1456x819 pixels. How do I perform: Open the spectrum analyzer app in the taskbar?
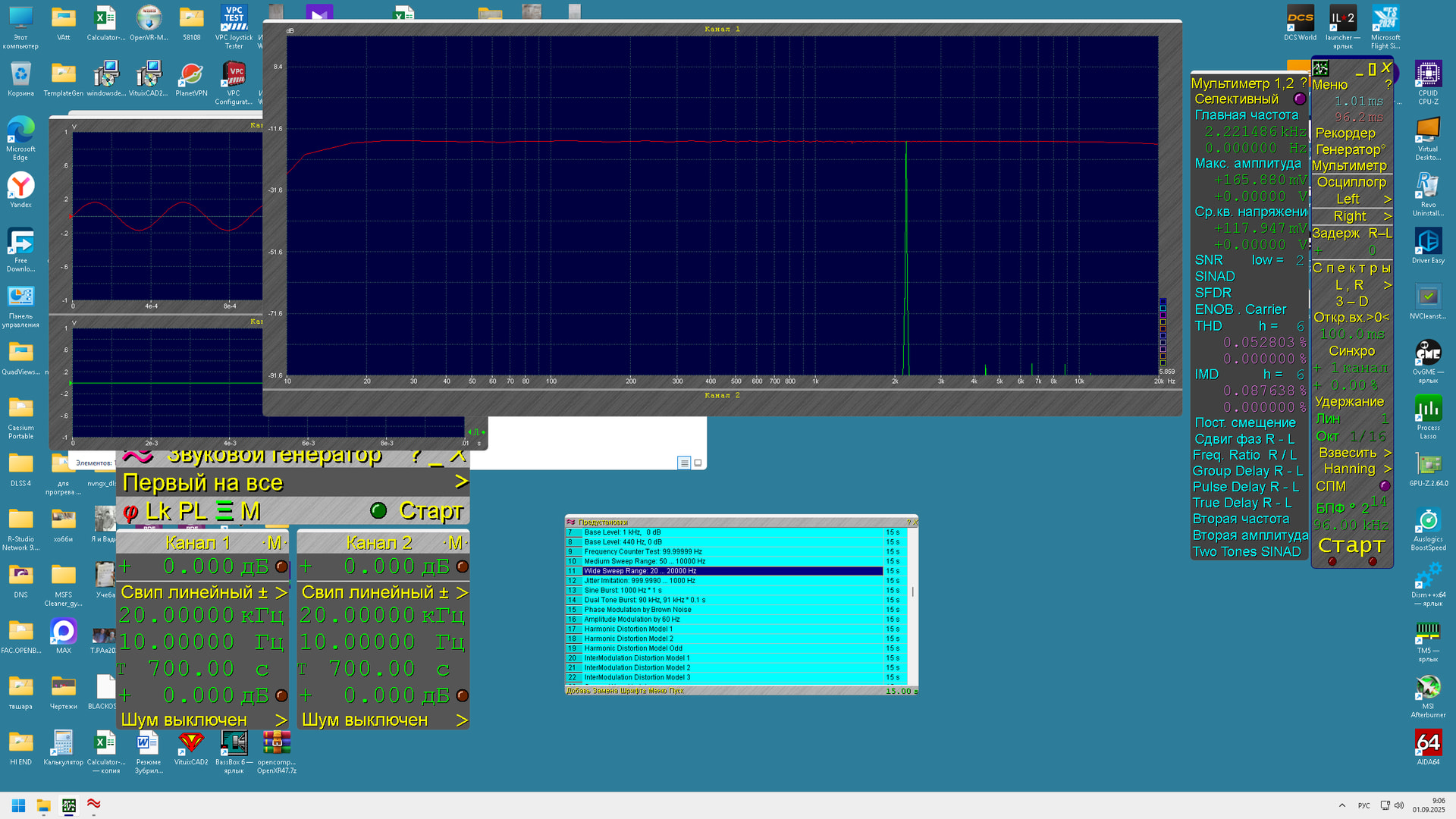(69, 805)
